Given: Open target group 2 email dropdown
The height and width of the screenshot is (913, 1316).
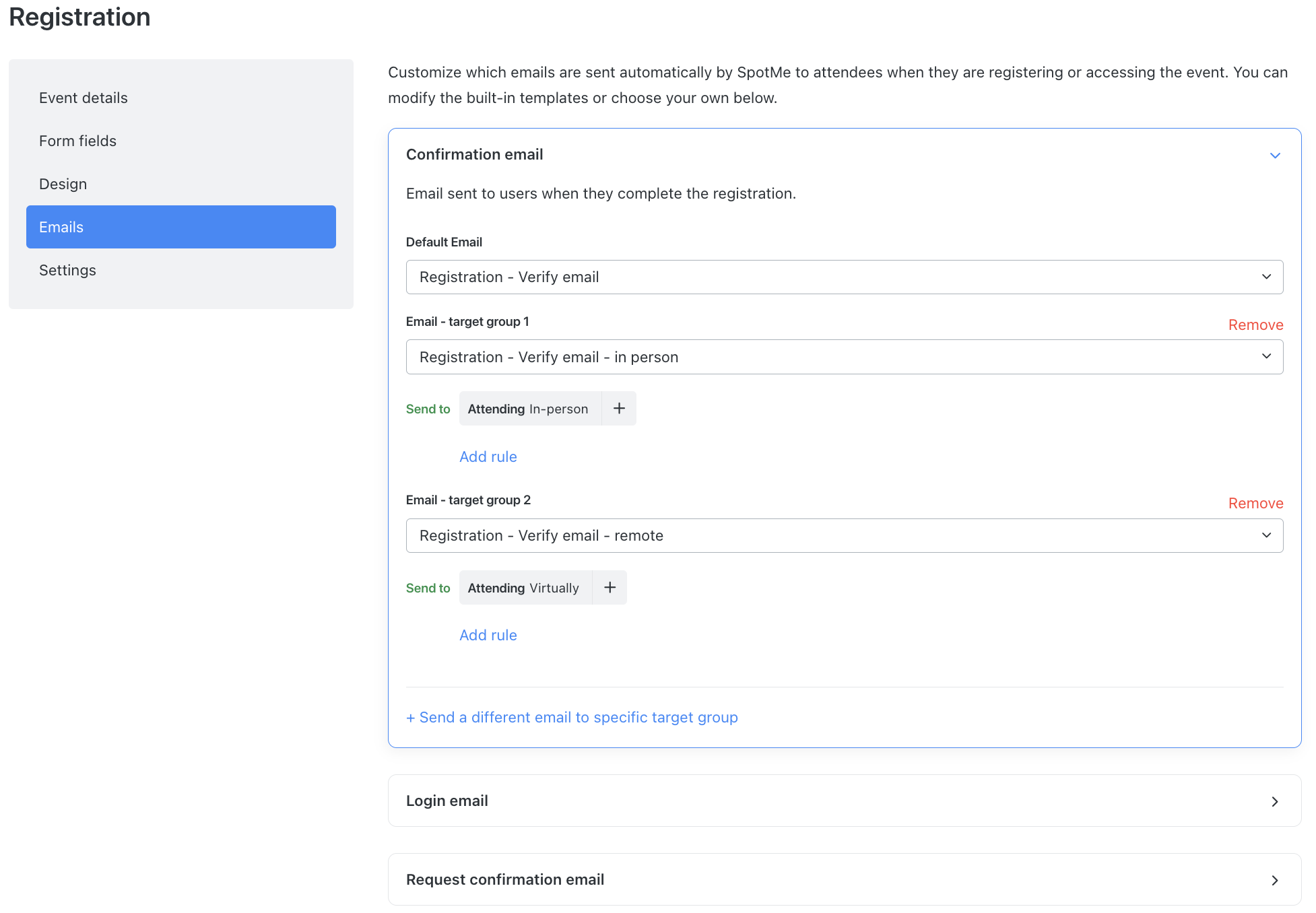Looking at the screenshot, I should click(x=845, y=535).
